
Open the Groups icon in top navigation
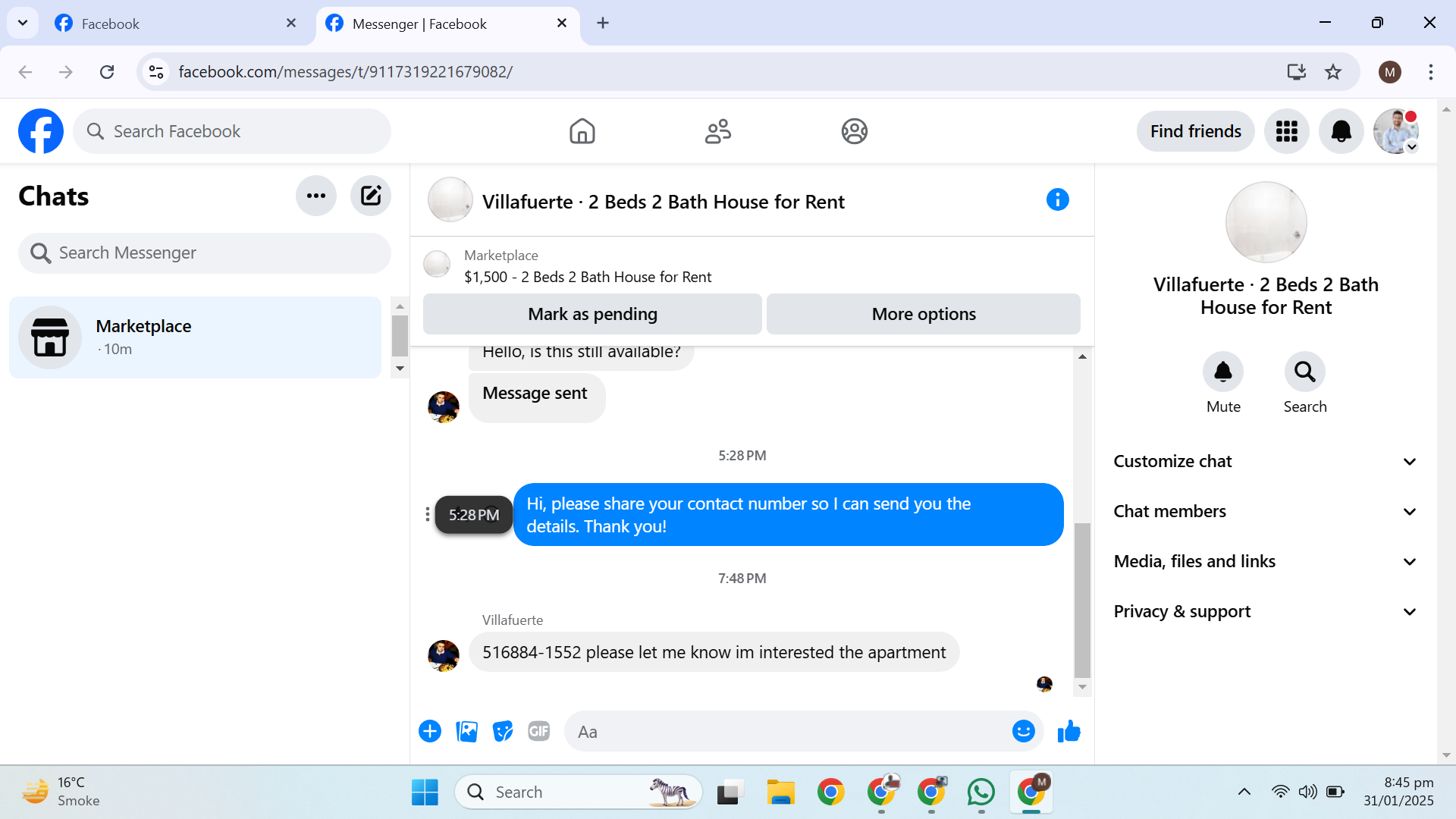[x=855, y=131]
